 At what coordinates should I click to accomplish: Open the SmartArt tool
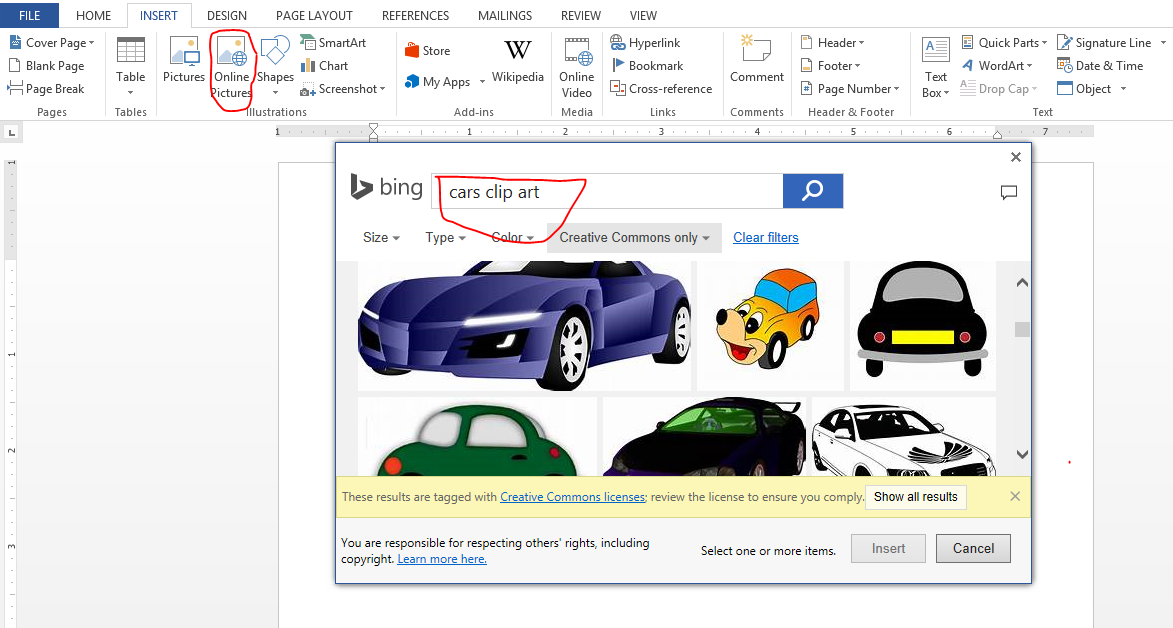(x=333, y=43)
